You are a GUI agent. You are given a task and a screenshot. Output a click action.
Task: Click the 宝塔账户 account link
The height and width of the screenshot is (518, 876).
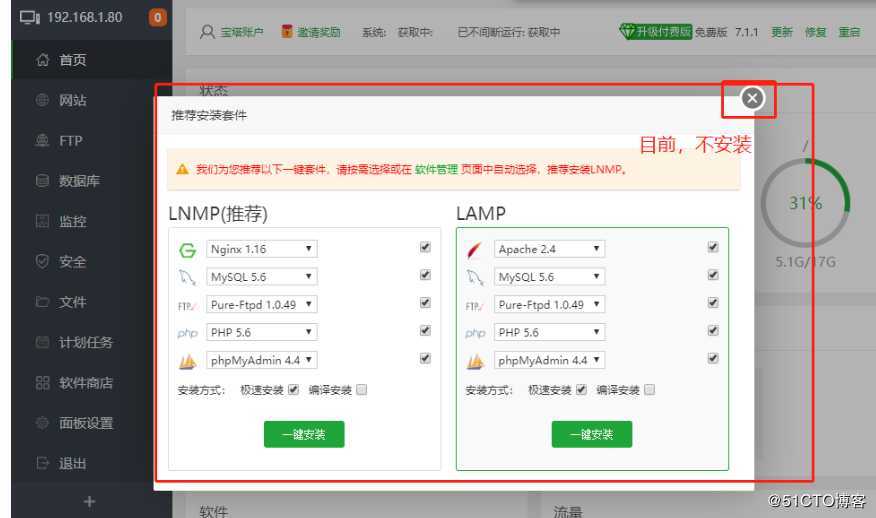point(241,32)
